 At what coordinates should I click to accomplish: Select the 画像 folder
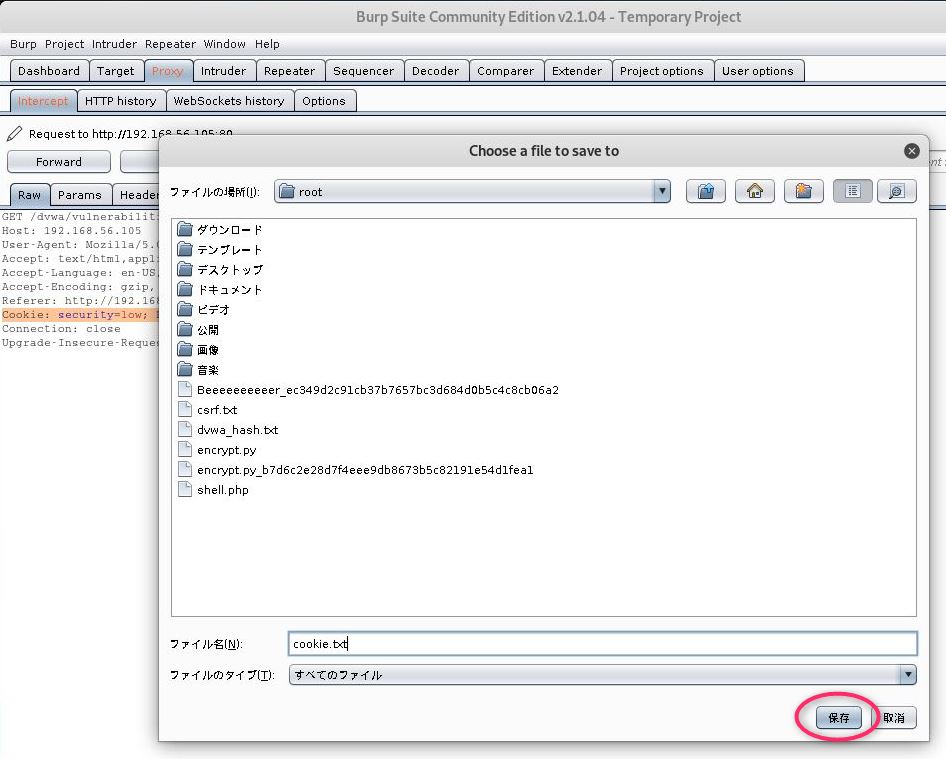click(198, 350)
